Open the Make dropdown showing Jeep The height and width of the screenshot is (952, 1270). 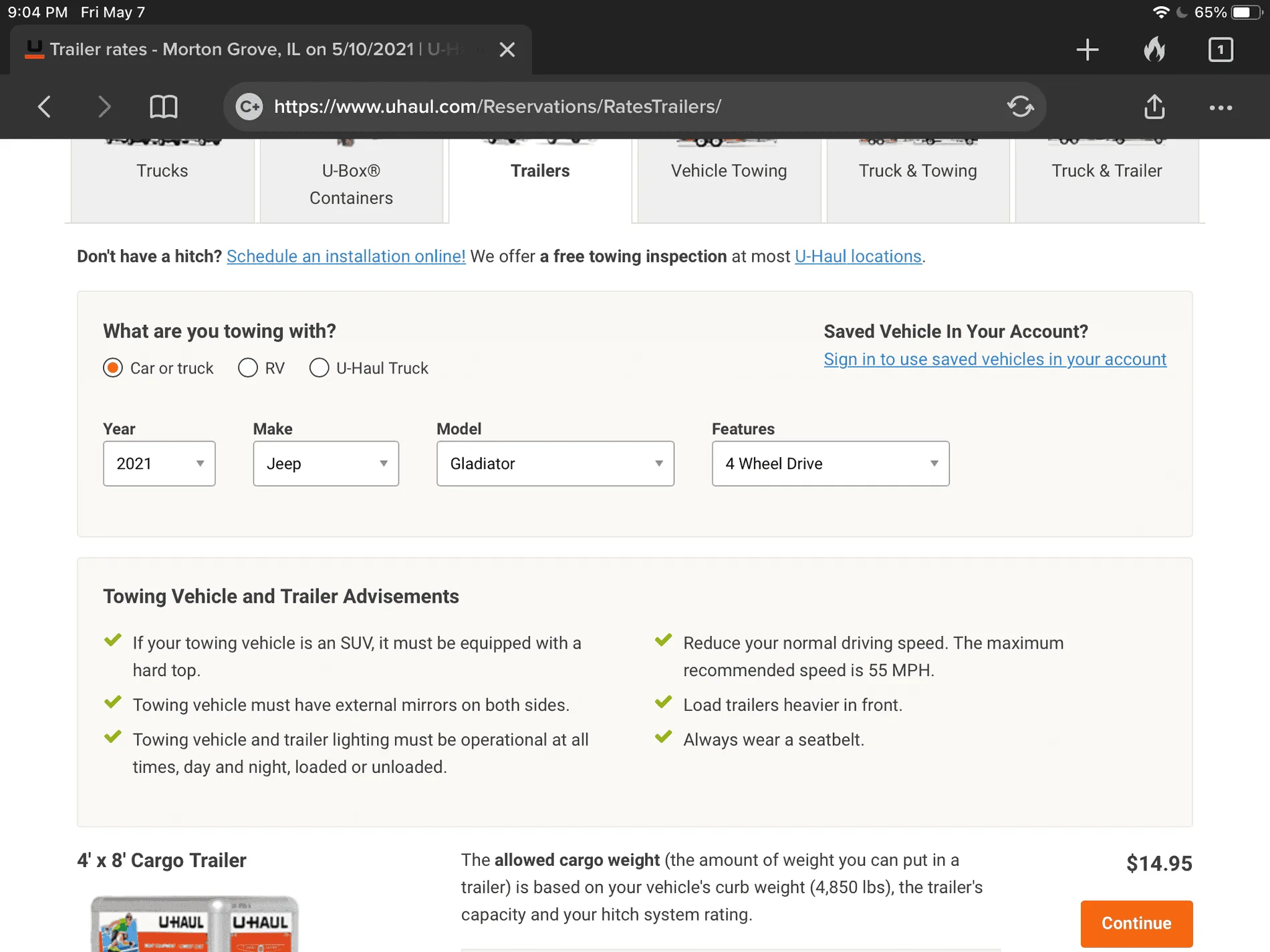tap(326, 464)
